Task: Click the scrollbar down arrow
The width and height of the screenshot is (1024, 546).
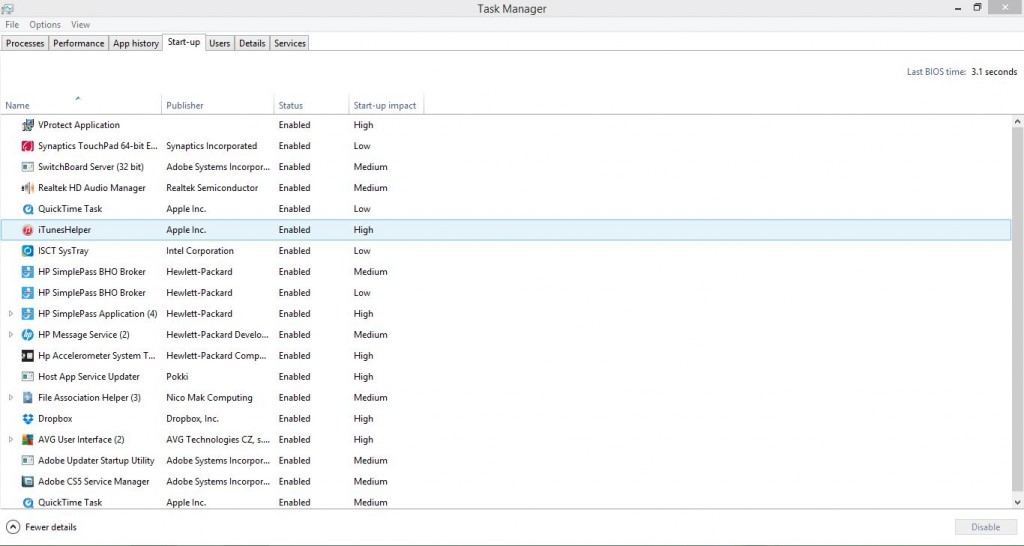Action: tap(1017, 502)
